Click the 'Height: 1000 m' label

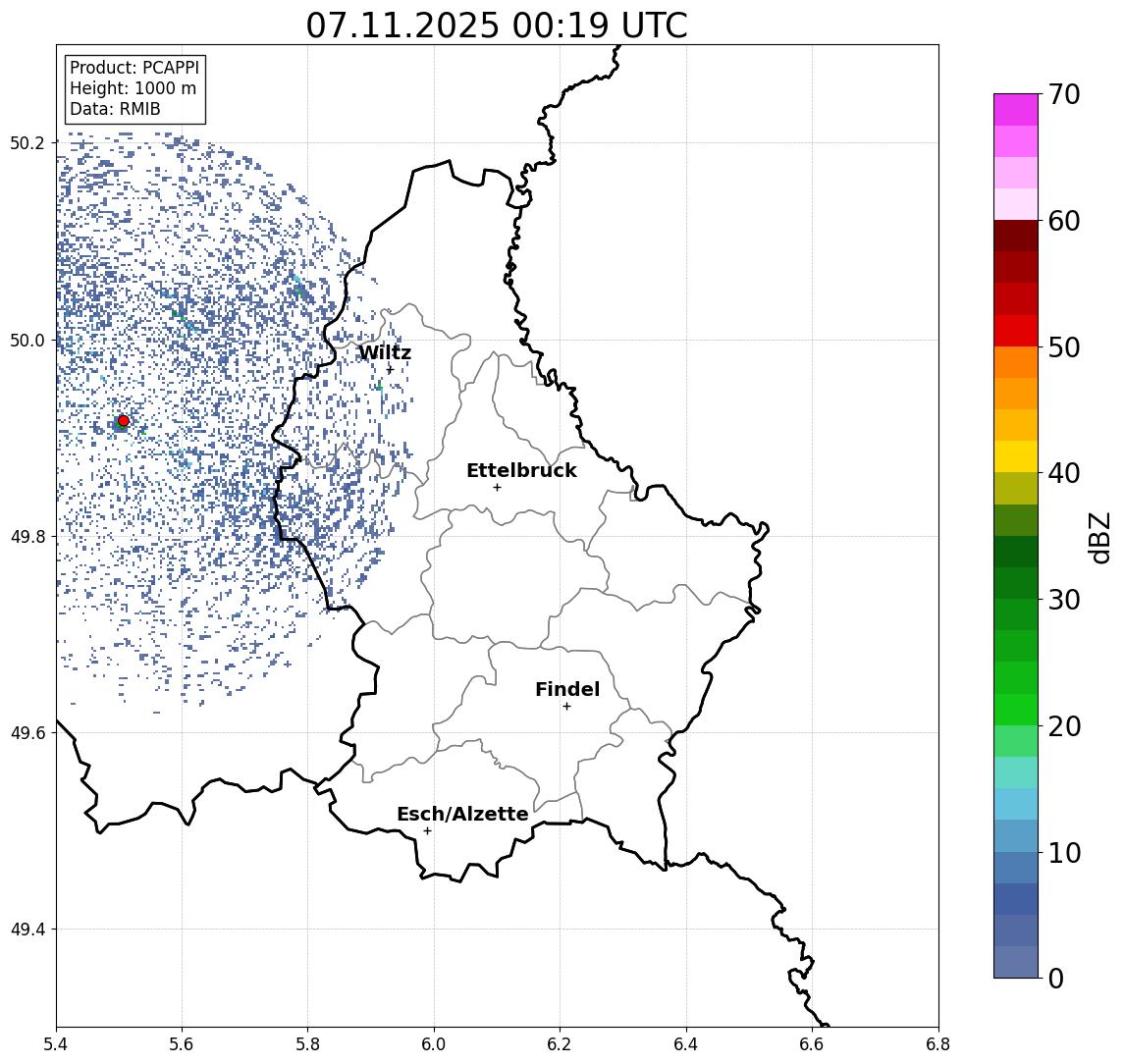133,88
